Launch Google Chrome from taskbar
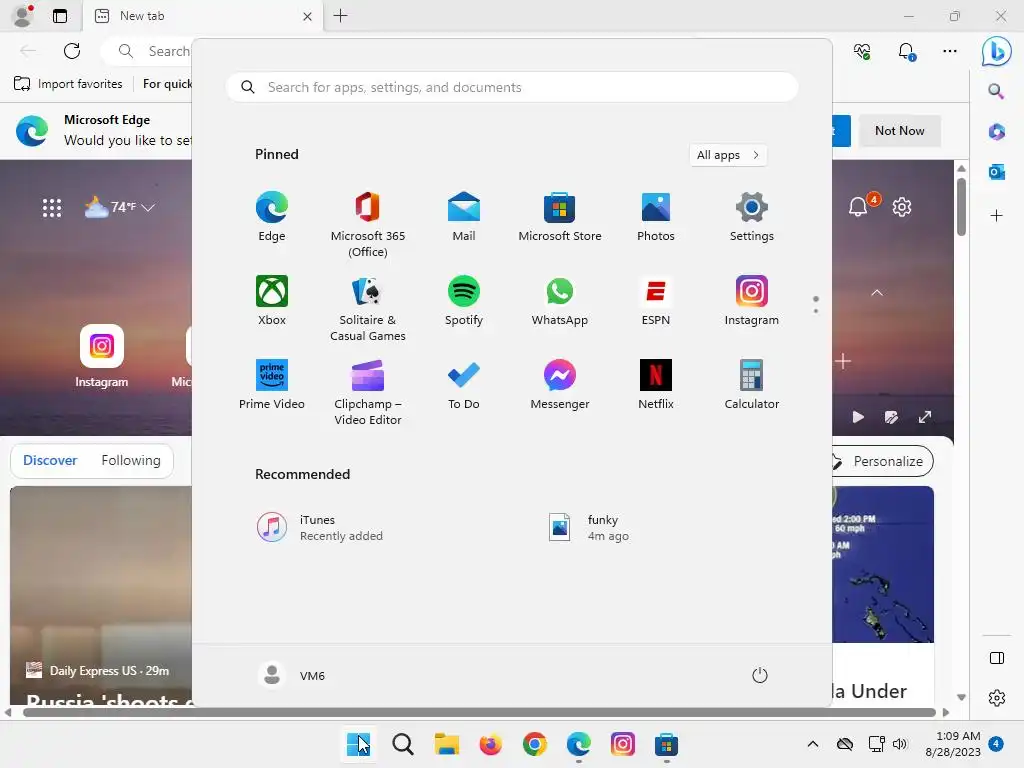This screenshot has height=768, width=1024. 535,744
